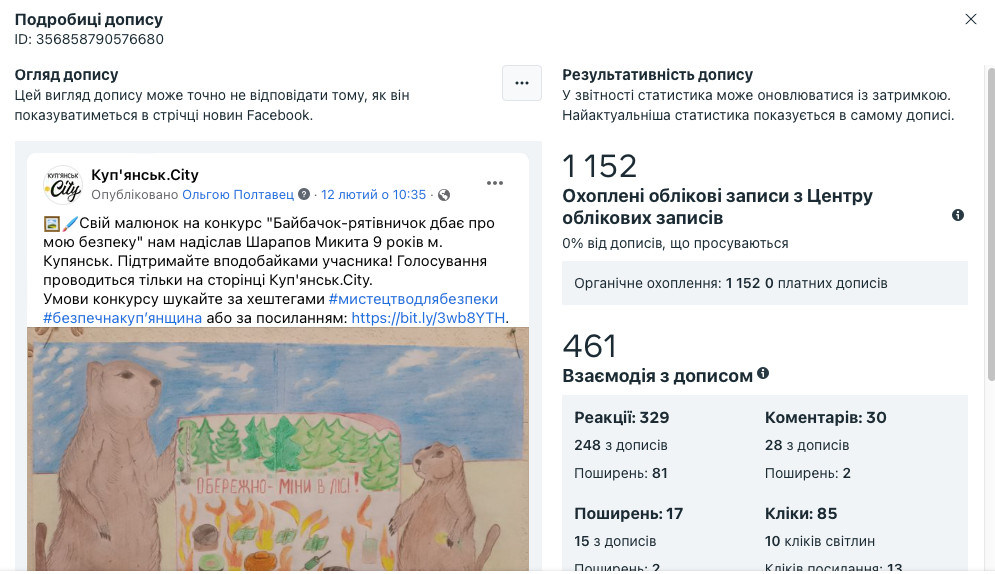Image resolution: width=995 pixels, height=574 pixels.
Task: Open Ольгою Полтавец profile link
Action: (238, 195)
